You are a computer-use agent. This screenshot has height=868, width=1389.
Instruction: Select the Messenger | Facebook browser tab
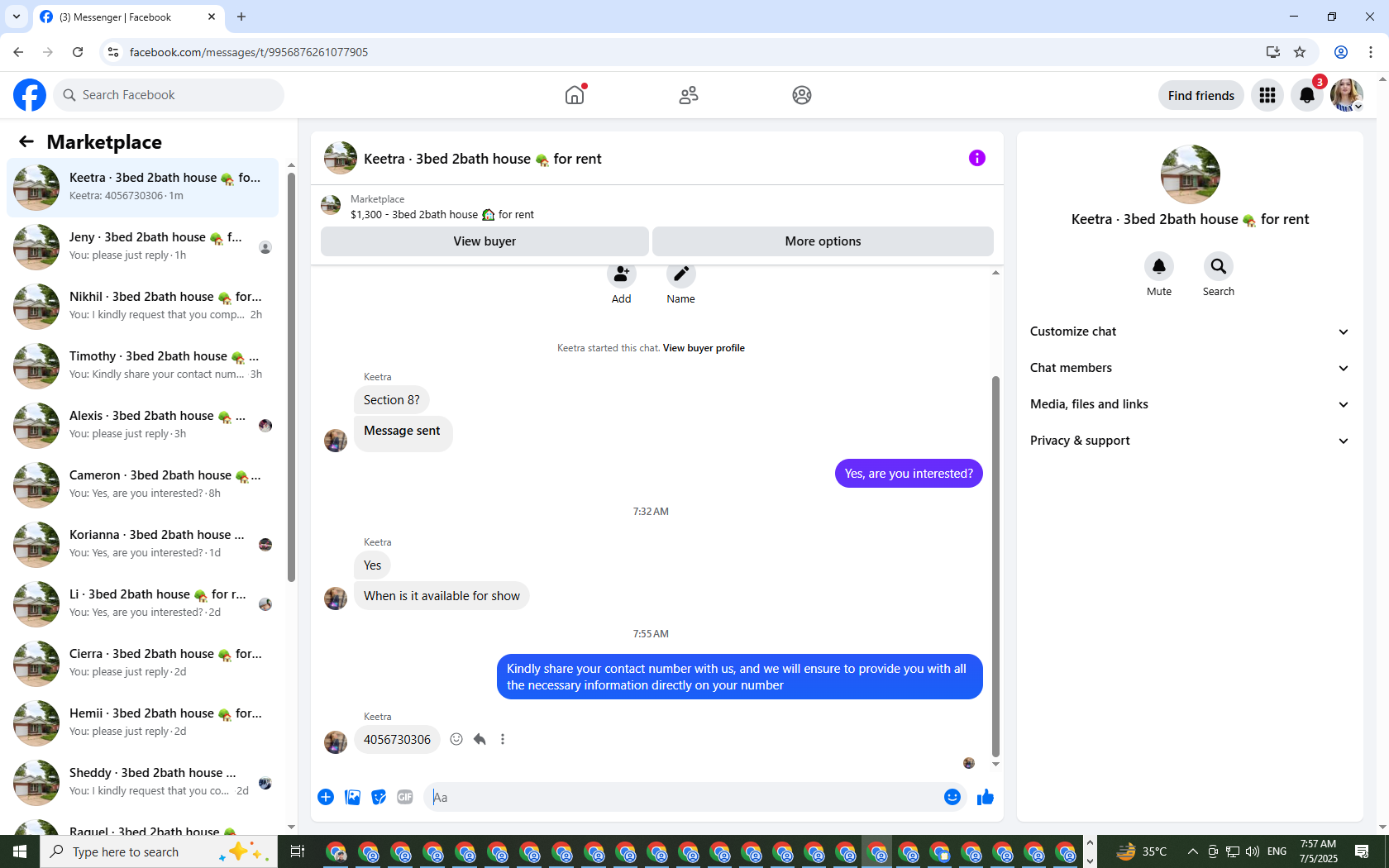click(128, 17)
